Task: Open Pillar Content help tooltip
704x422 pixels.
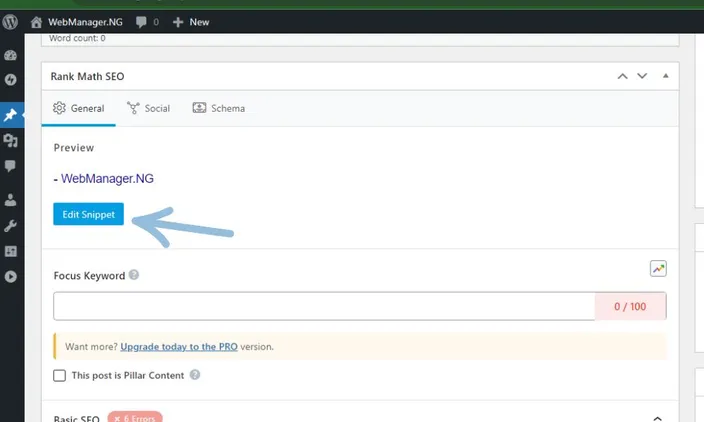Action: [194, 375]
